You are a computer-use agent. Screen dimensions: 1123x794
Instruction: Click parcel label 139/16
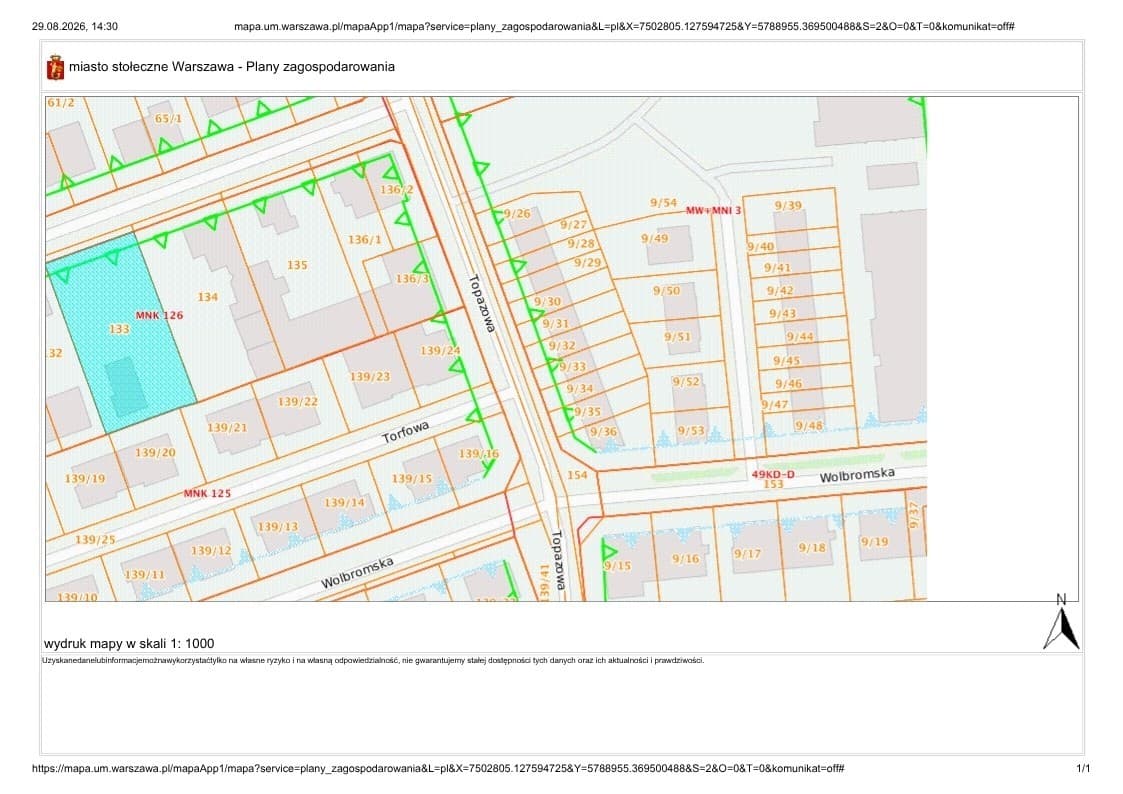(478, 453)
